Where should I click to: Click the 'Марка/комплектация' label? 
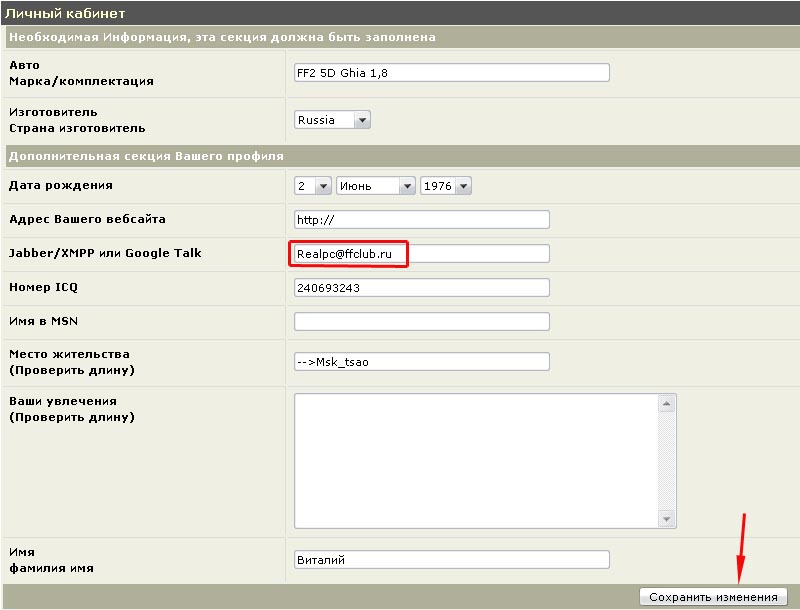pyautogui.click(x=81, y=81)
